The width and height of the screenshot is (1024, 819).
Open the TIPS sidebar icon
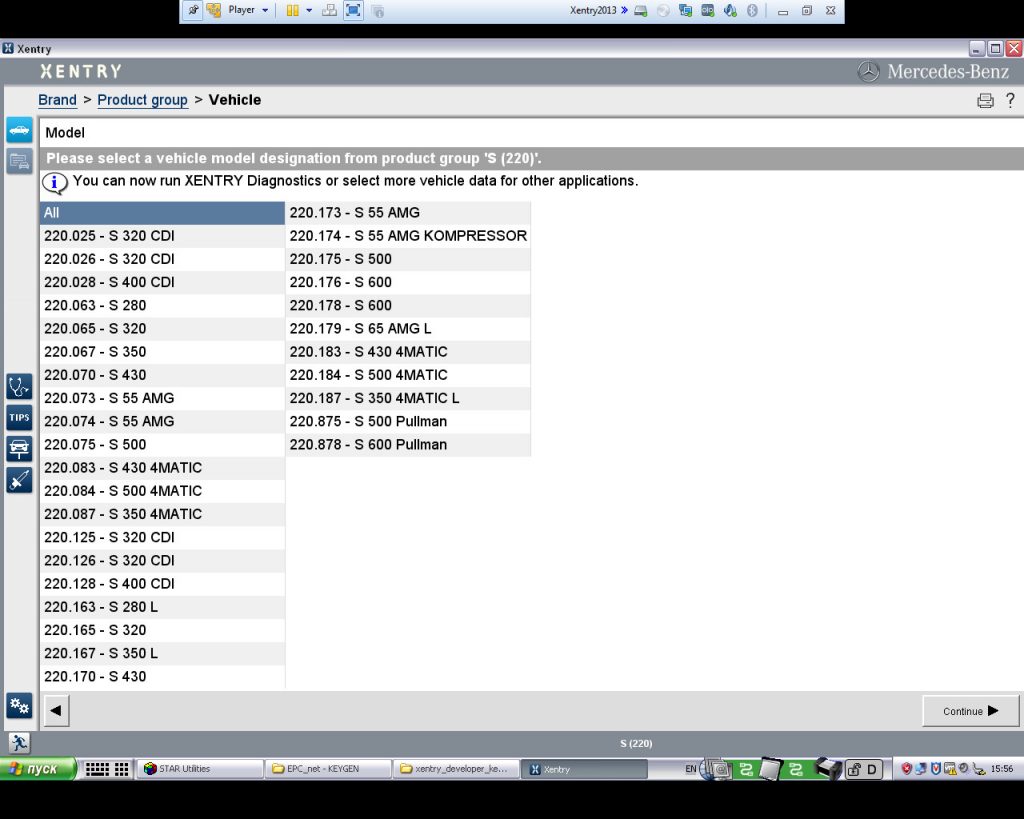click(x=19, y=417)
